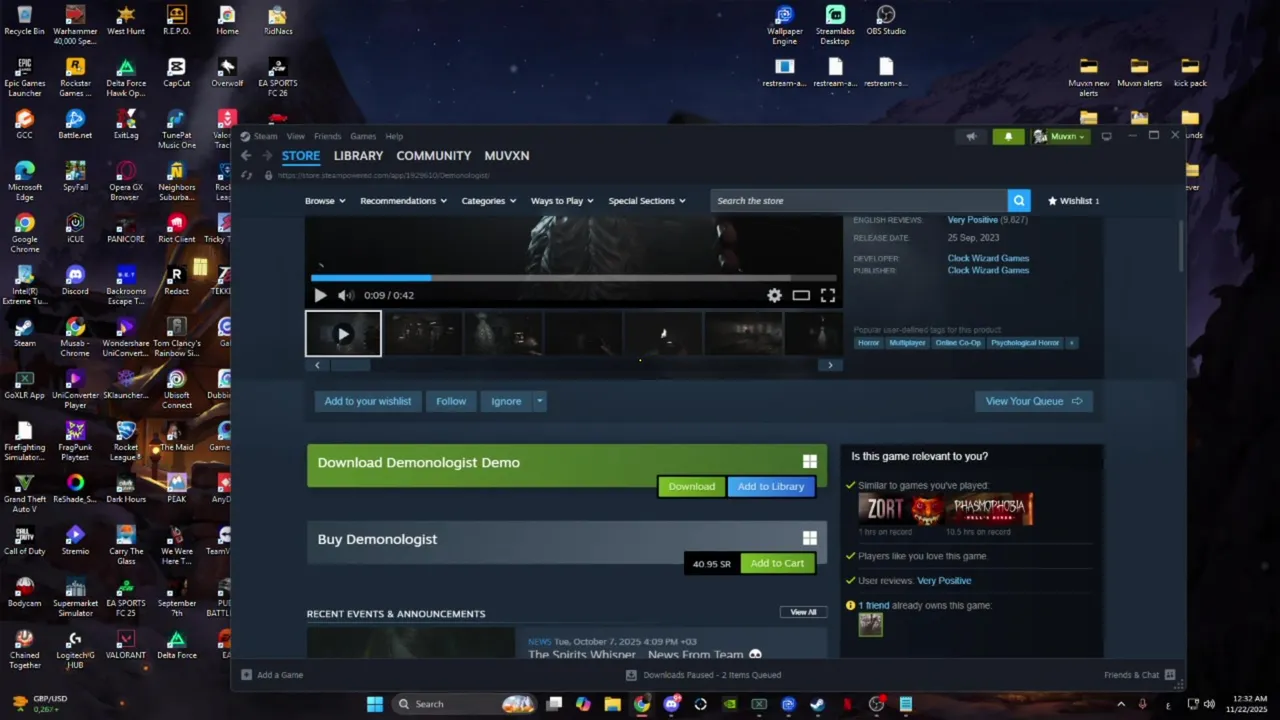Expand the Ways to Play menu

point(562,201)
